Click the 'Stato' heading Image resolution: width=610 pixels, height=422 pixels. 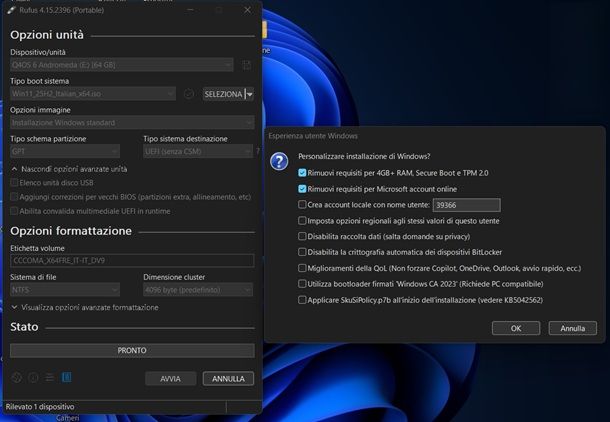[x=24, y=327]
